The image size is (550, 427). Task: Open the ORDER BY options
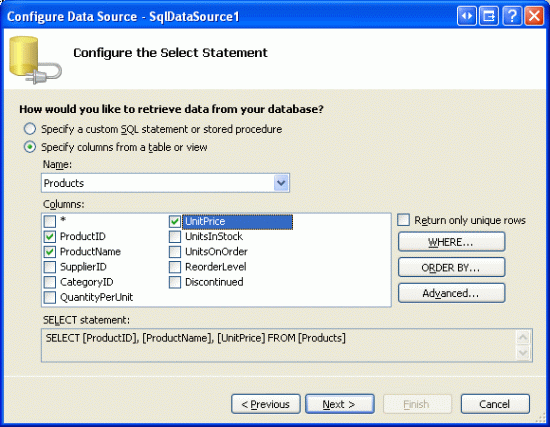click(x=451, y=267)
